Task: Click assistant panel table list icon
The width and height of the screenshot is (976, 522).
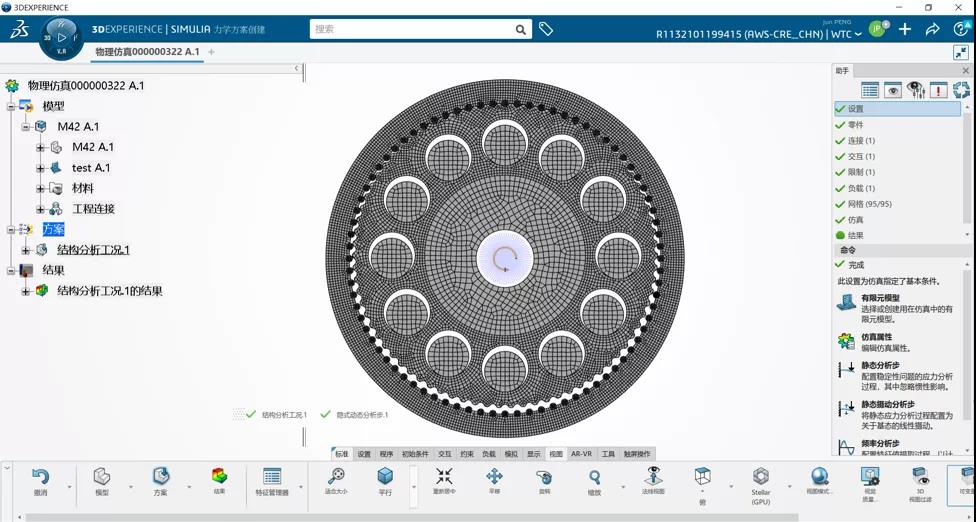Action: click(x=870, y=90)
